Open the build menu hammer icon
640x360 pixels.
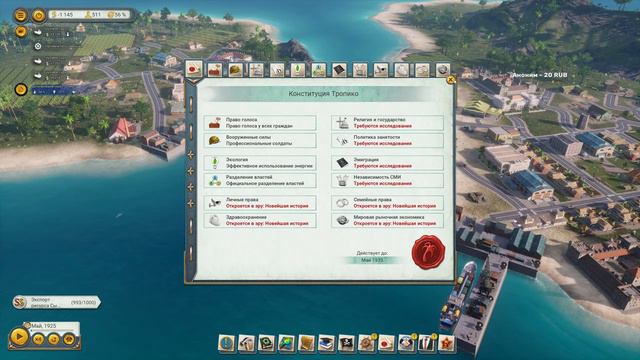(x=247, y=343)
